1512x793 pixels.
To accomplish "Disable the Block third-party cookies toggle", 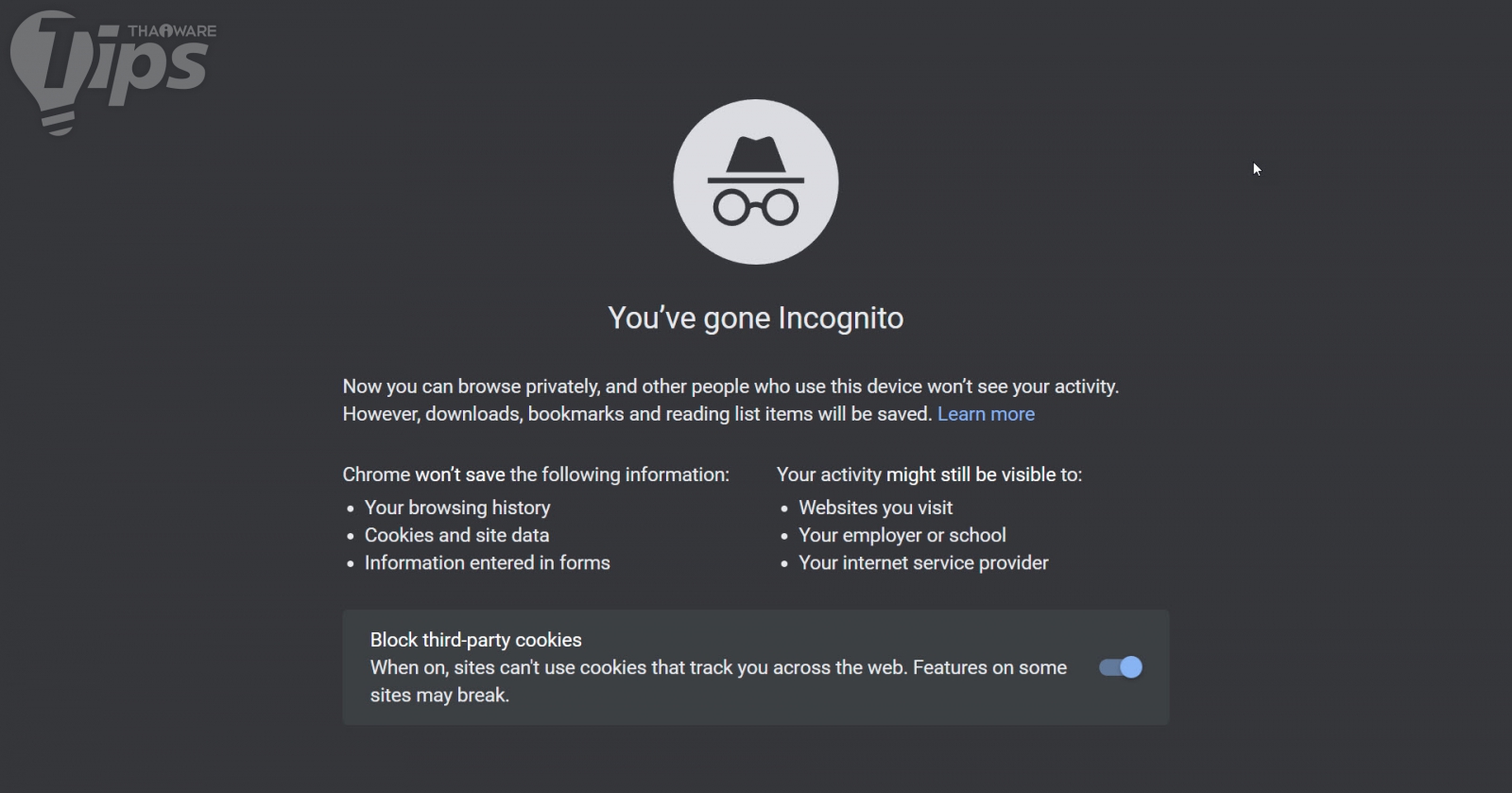I will tap(1121, 667).
